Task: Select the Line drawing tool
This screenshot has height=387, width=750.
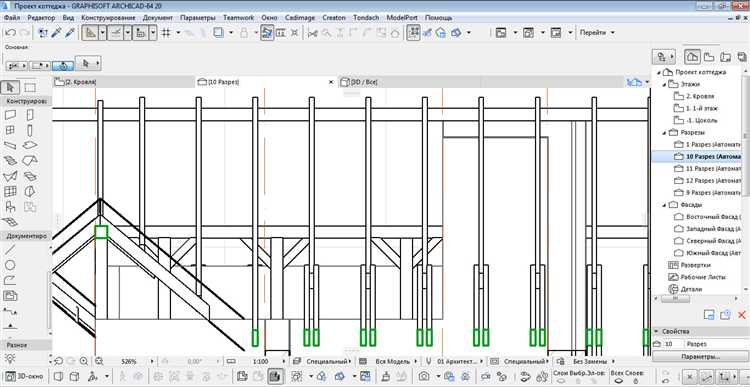Action: pos(10,249)
